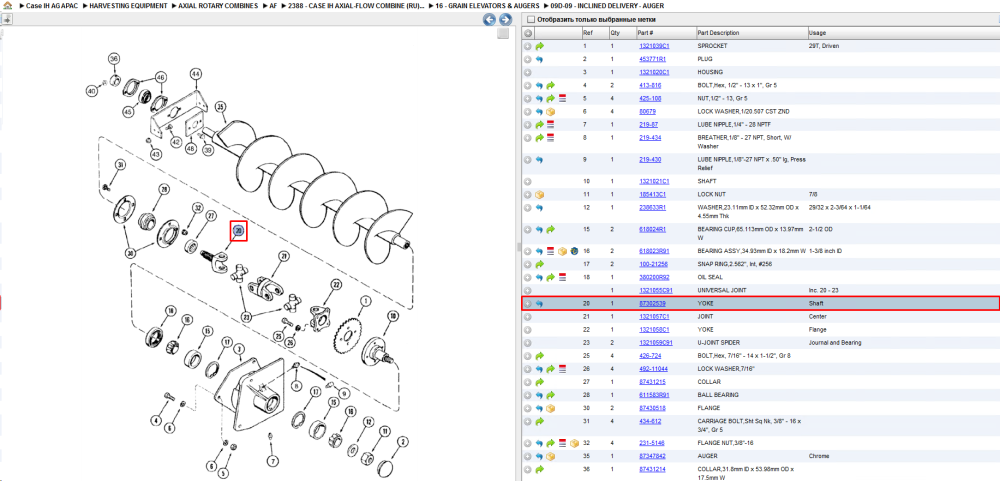Click blue arrow icon on highlighted YOKE row 20
1000x481 pixels.
[x=540, y=304]
